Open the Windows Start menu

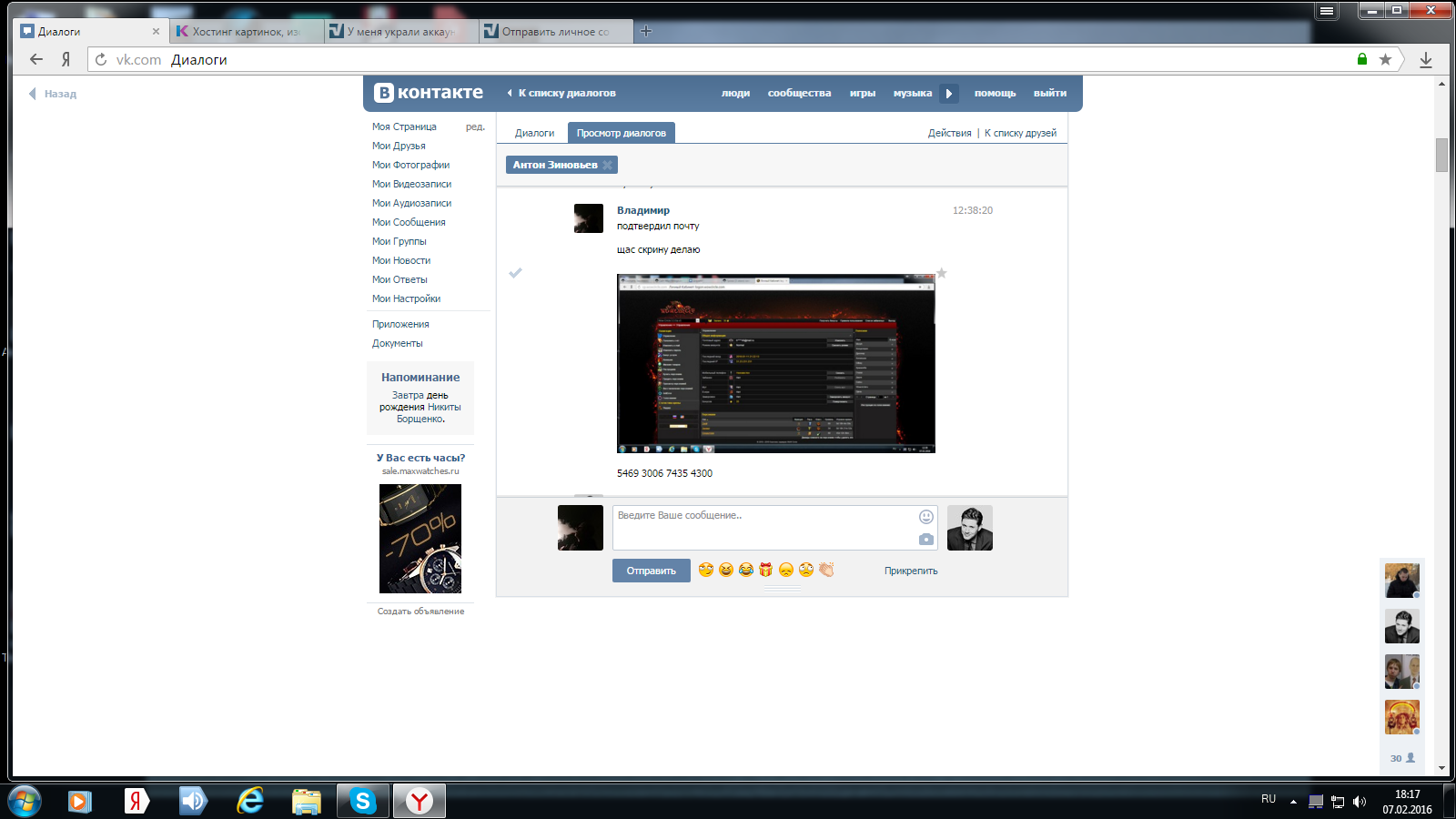pos(25,801)
